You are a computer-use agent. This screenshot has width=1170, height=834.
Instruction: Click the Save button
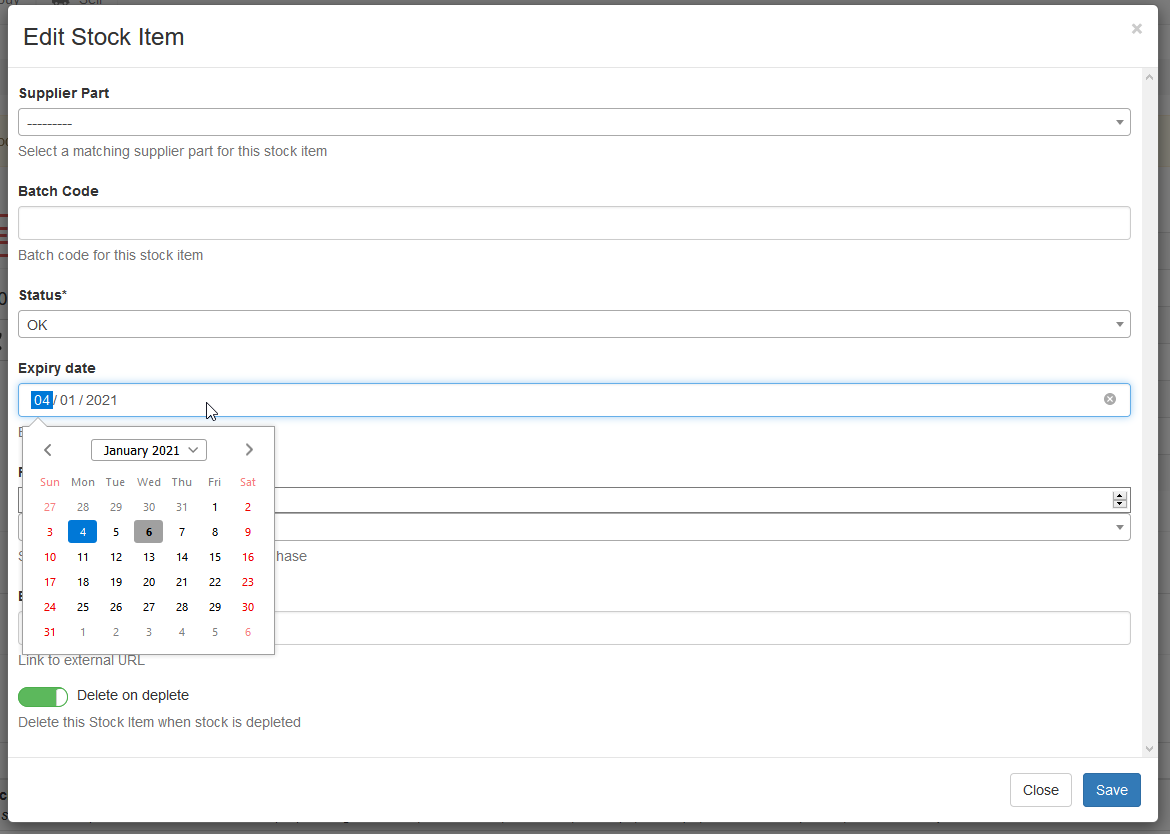[1111, 790]
